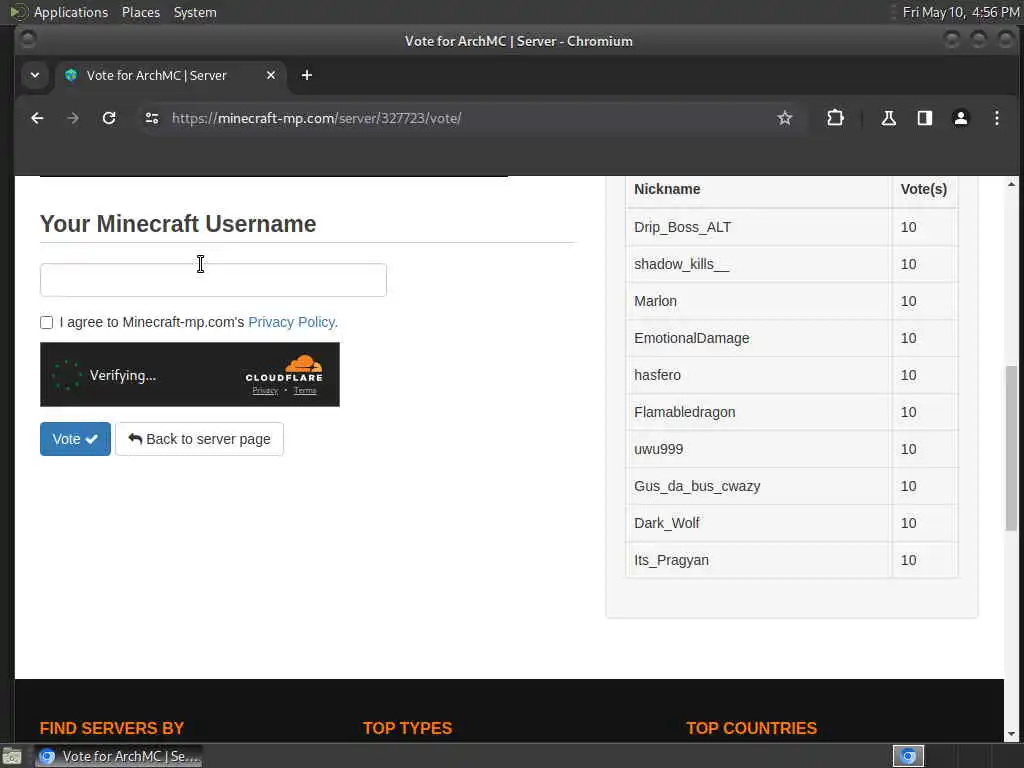Select the hasfero nickname
The width and height of the screenshot is (1024, 768).
[x=657, y=376]
